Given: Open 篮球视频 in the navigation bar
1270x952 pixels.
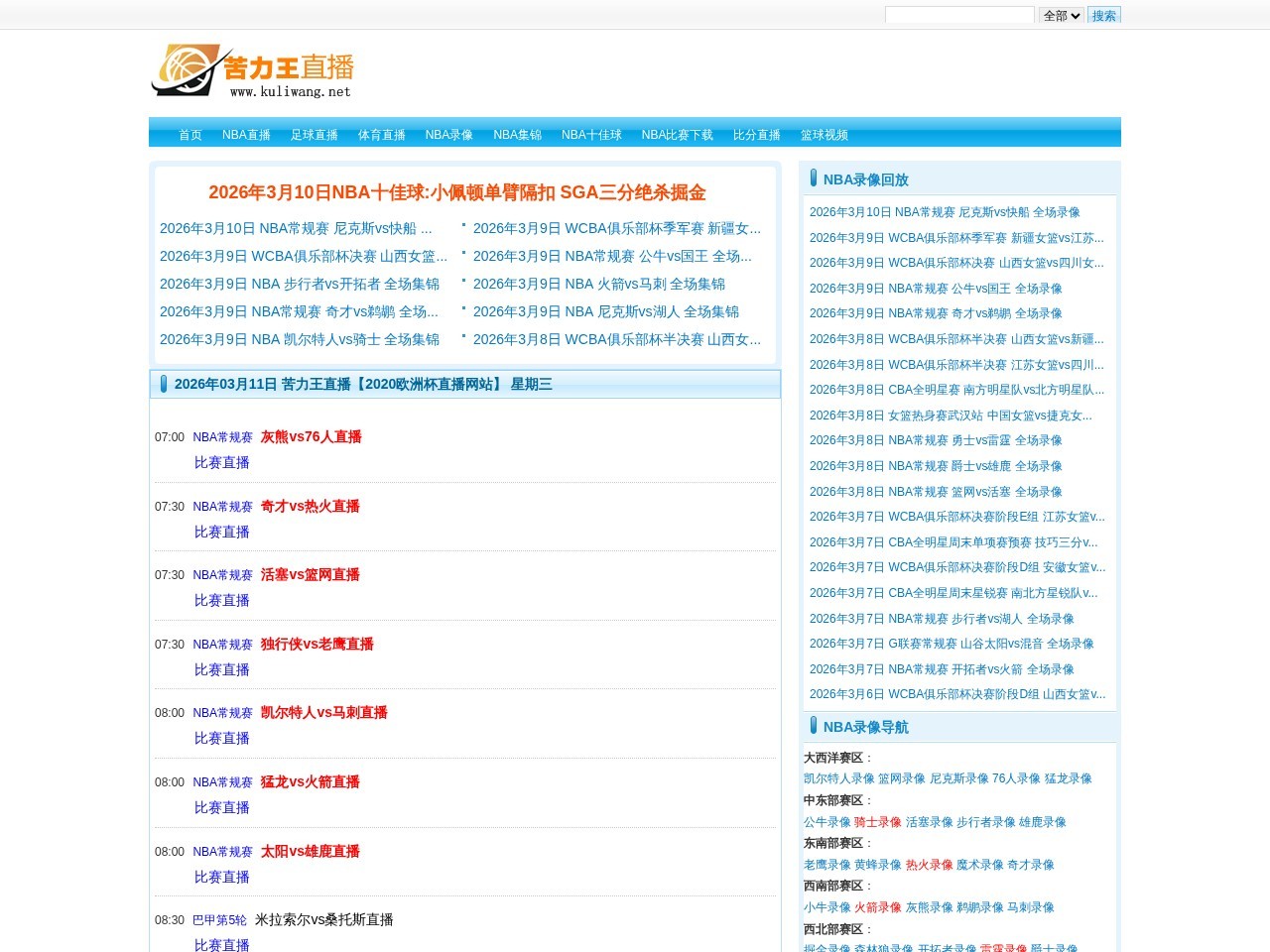Looking at the screenshot, I should click(825, 135).
